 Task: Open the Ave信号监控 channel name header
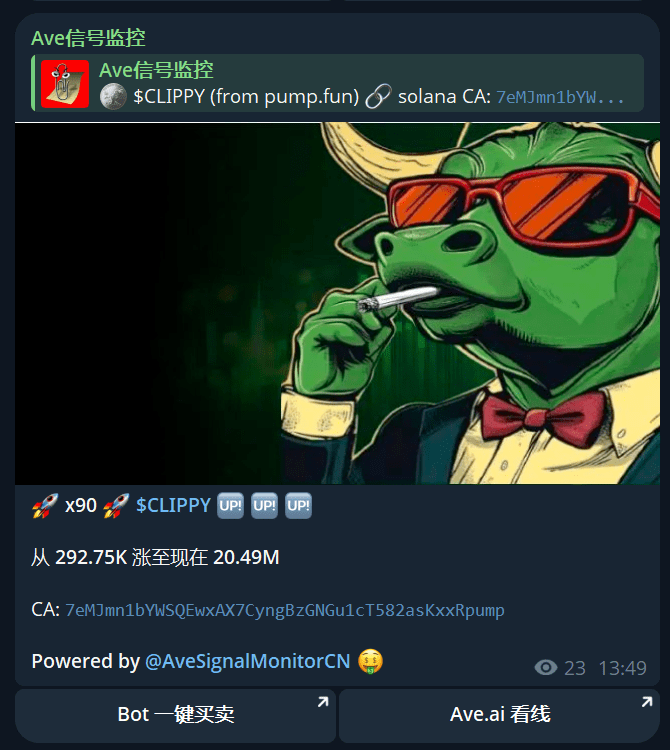[88, 38]
